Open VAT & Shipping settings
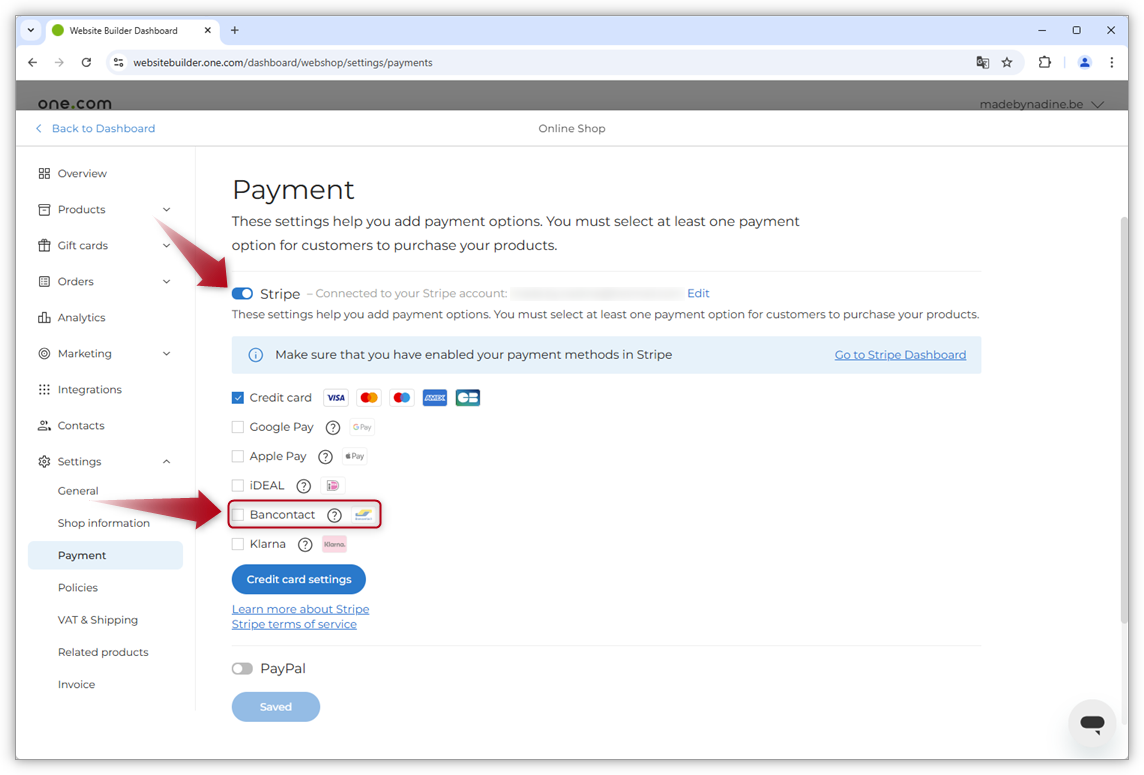 (98, 620)
